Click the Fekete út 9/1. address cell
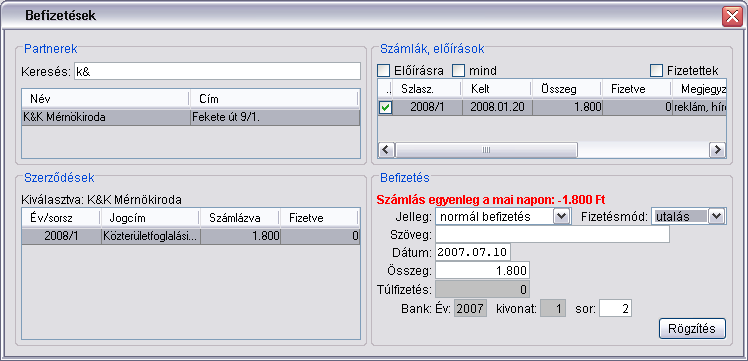 [x=275, y=117]
